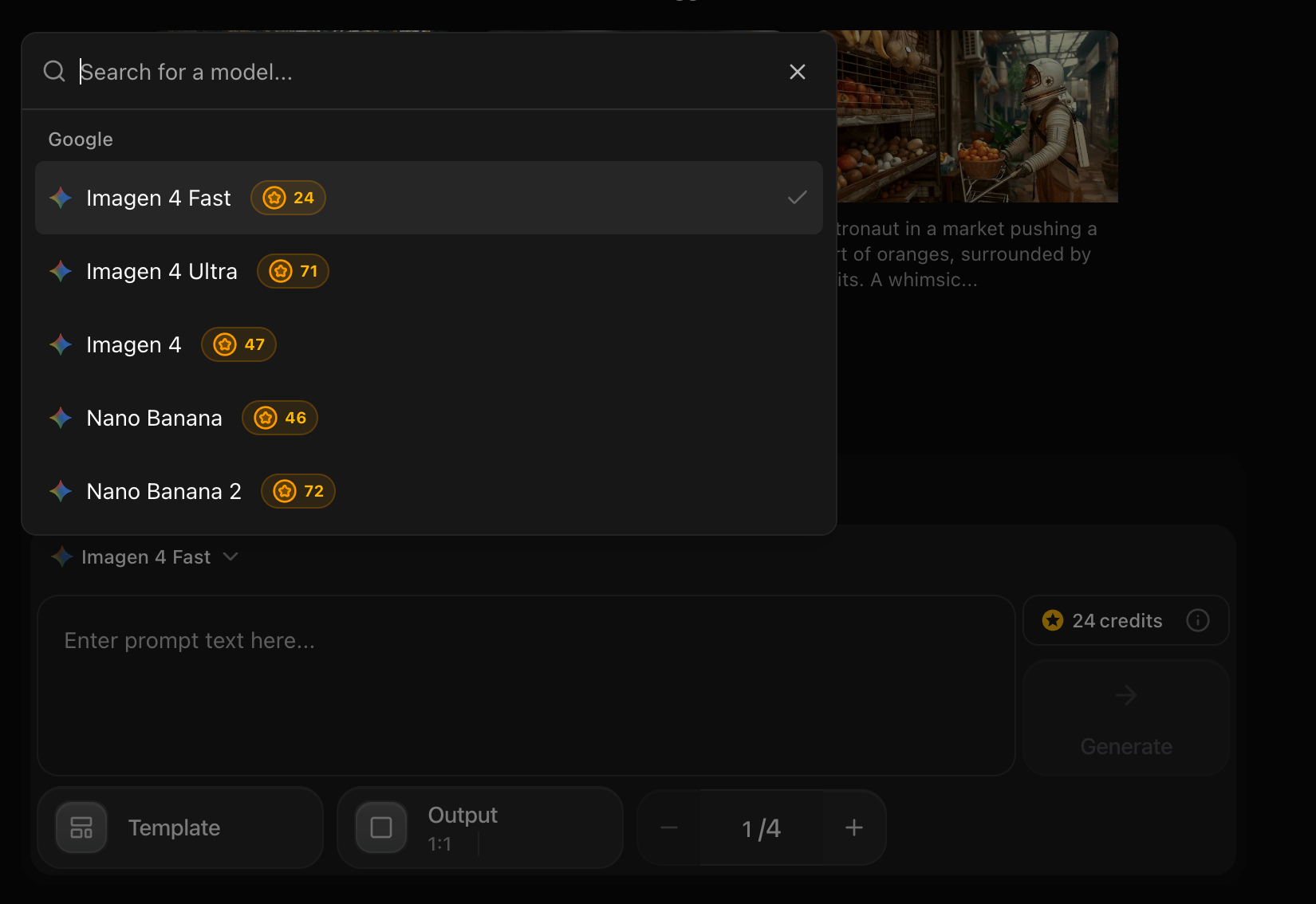This screenshot has width=1316, height=904.
Task: Click the 24 credits badge on Imagen 4 Fast
Action: click(x=288, y=198)
